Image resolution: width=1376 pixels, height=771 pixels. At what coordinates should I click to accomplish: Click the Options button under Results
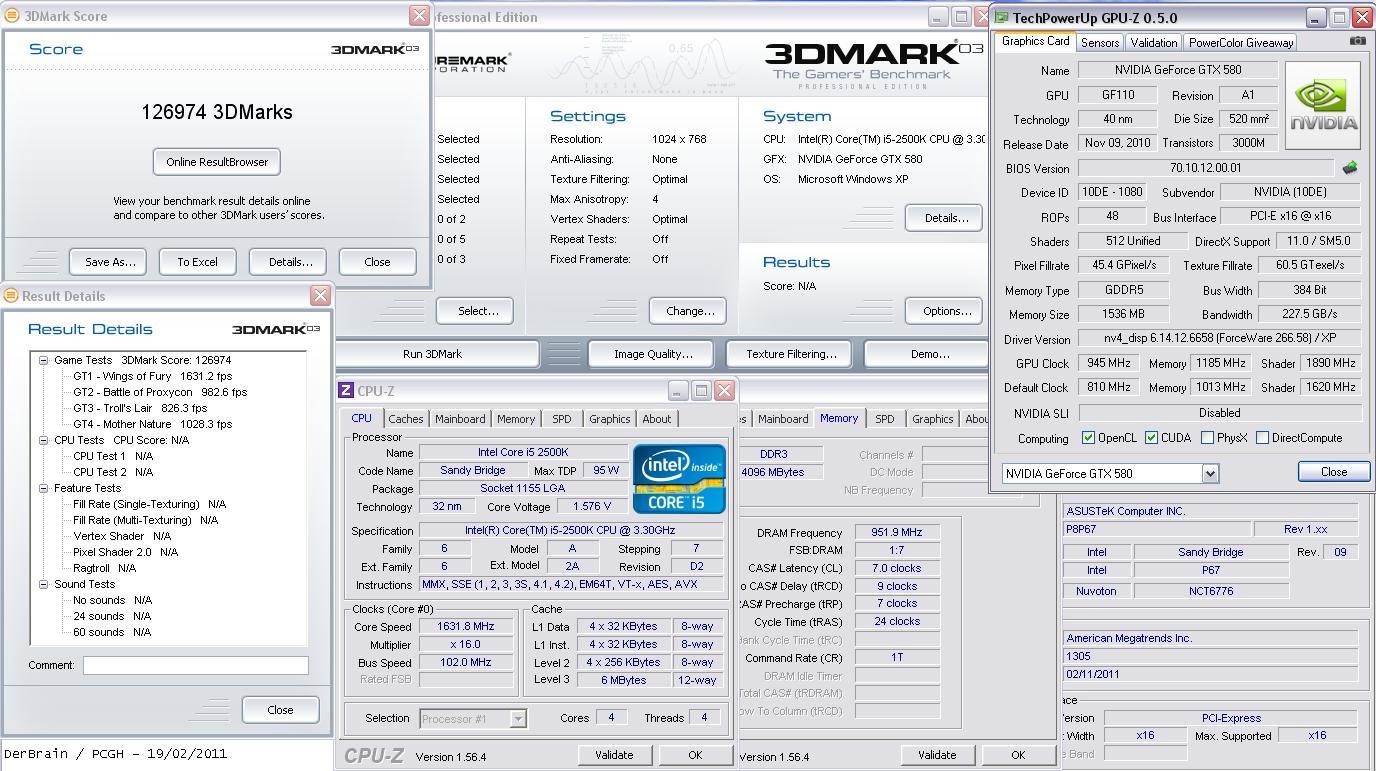pyautogui.click(x=945, y=311)
